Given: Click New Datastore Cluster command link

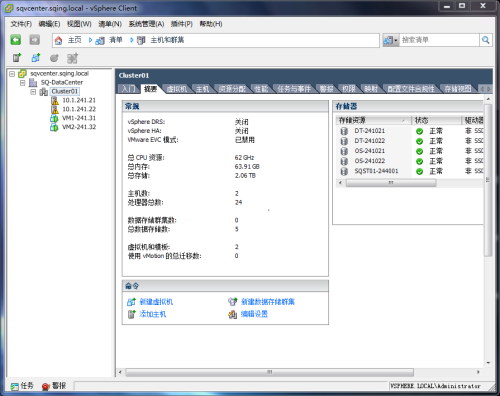Looking at the screenshot, I should (x=268, y=302).
